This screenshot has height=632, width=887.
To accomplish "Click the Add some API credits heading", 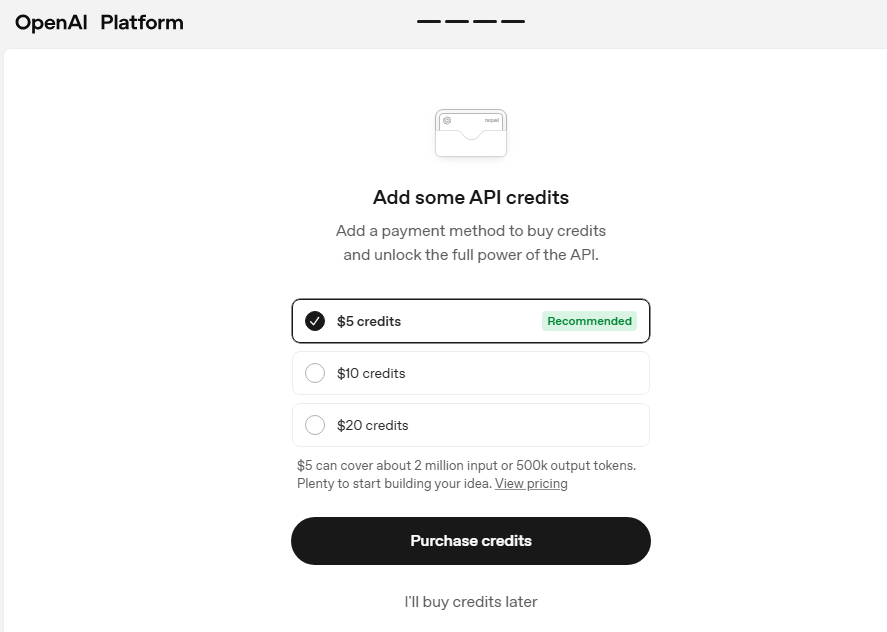I will (471, 197).
